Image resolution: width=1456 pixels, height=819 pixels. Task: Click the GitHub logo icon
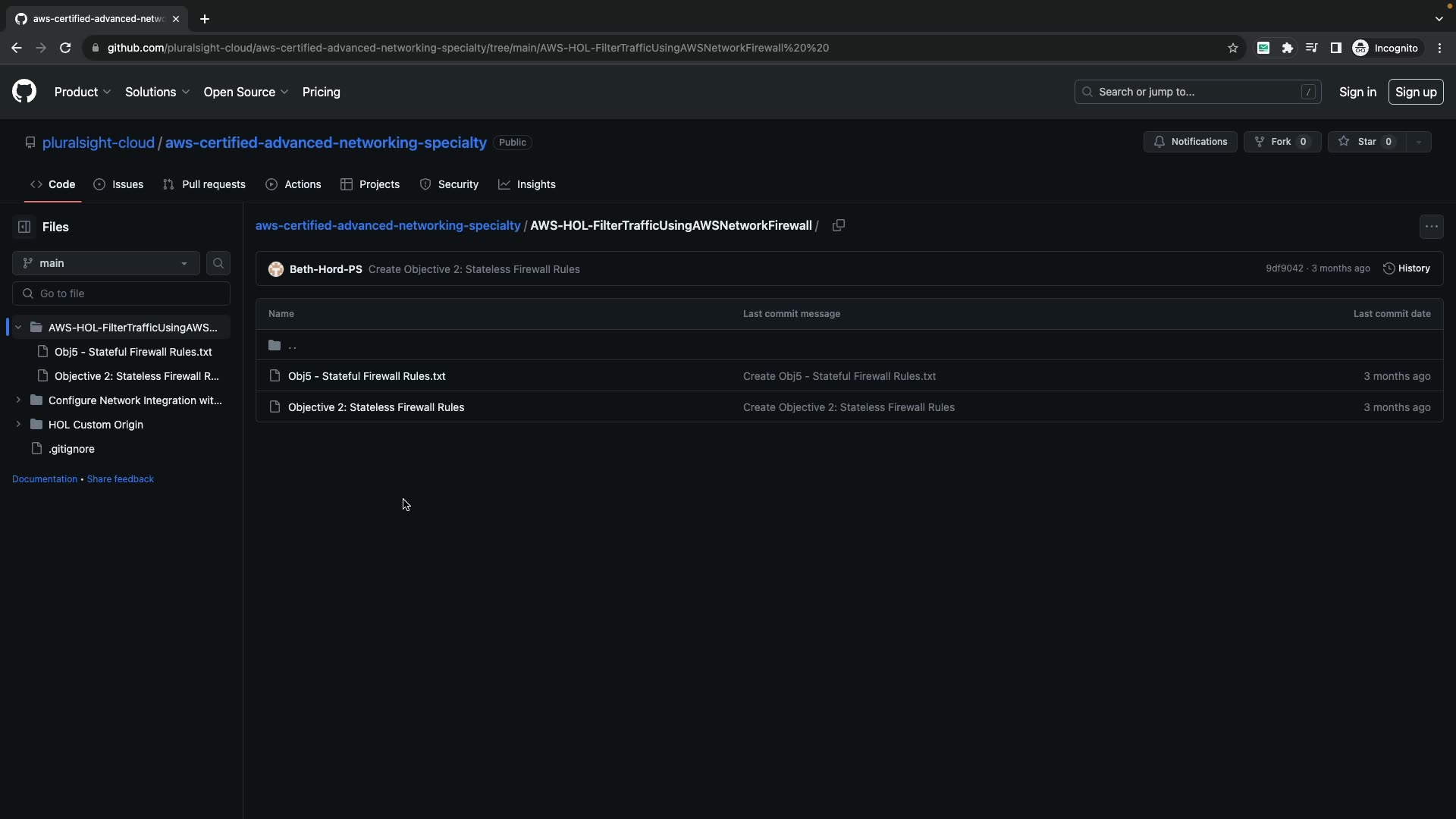point(24,92)
